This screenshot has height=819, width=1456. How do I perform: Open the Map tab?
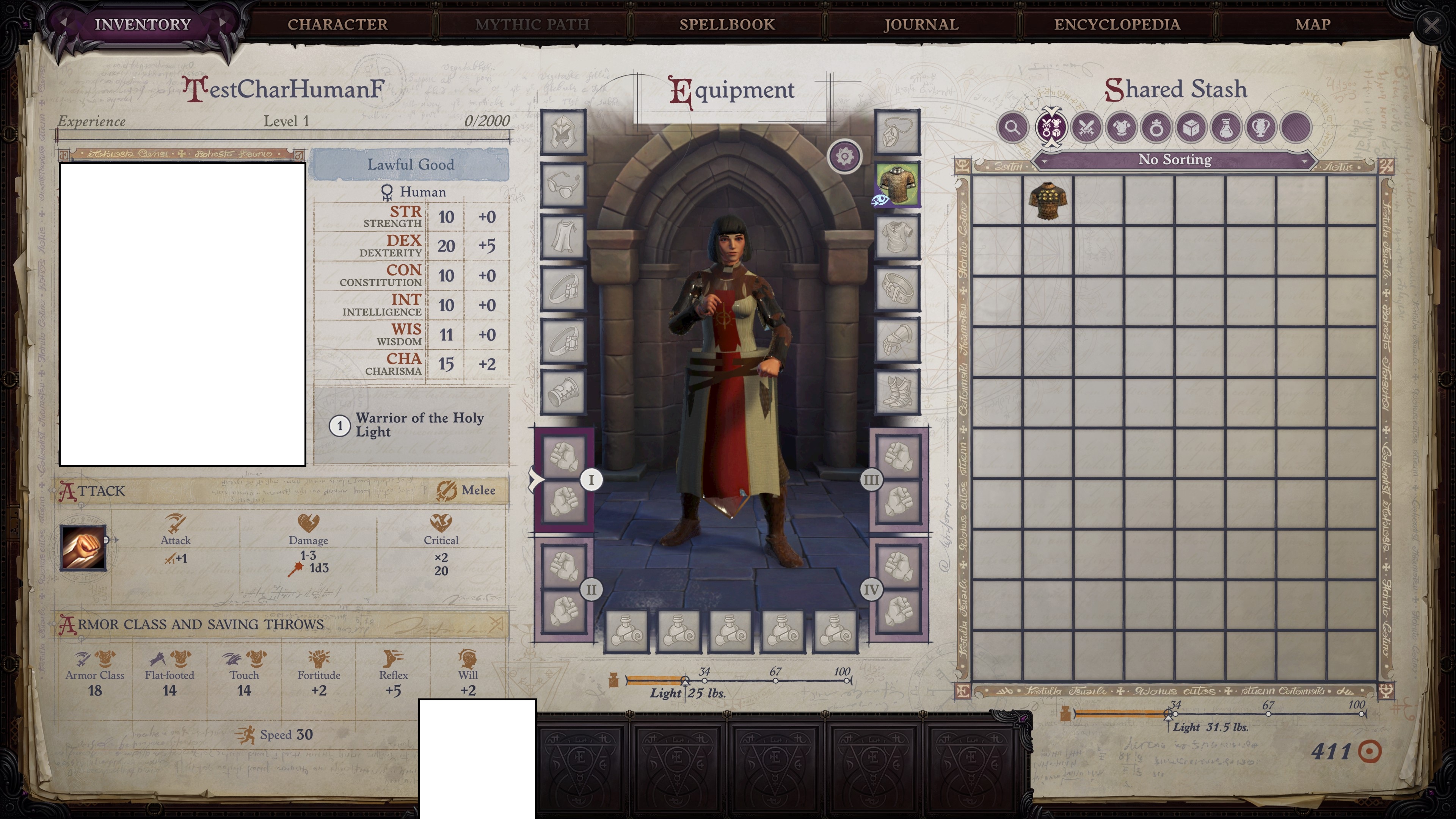click(x=1312, y=24)
